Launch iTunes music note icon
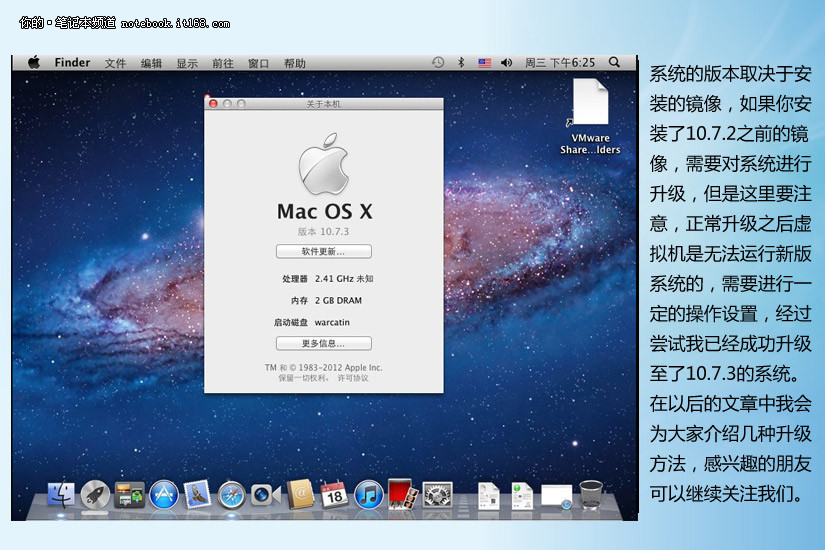 [369, 495]
